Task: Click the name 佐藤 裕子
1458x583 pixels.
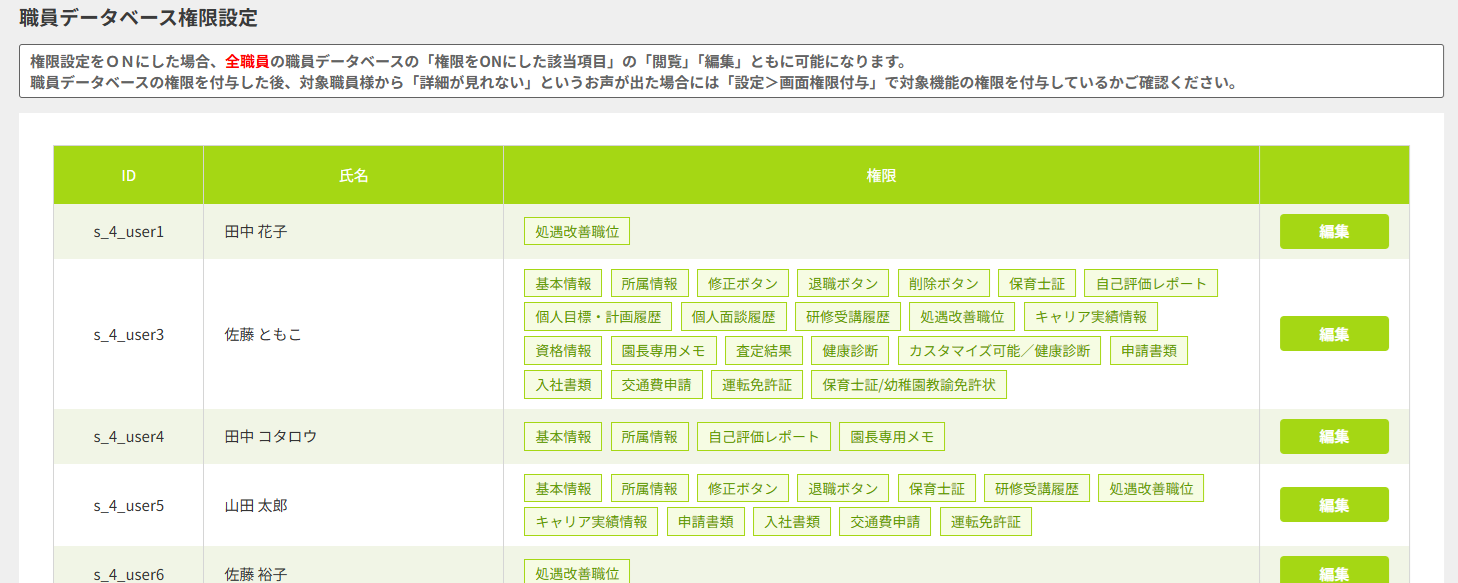Action: click(256, 574)
